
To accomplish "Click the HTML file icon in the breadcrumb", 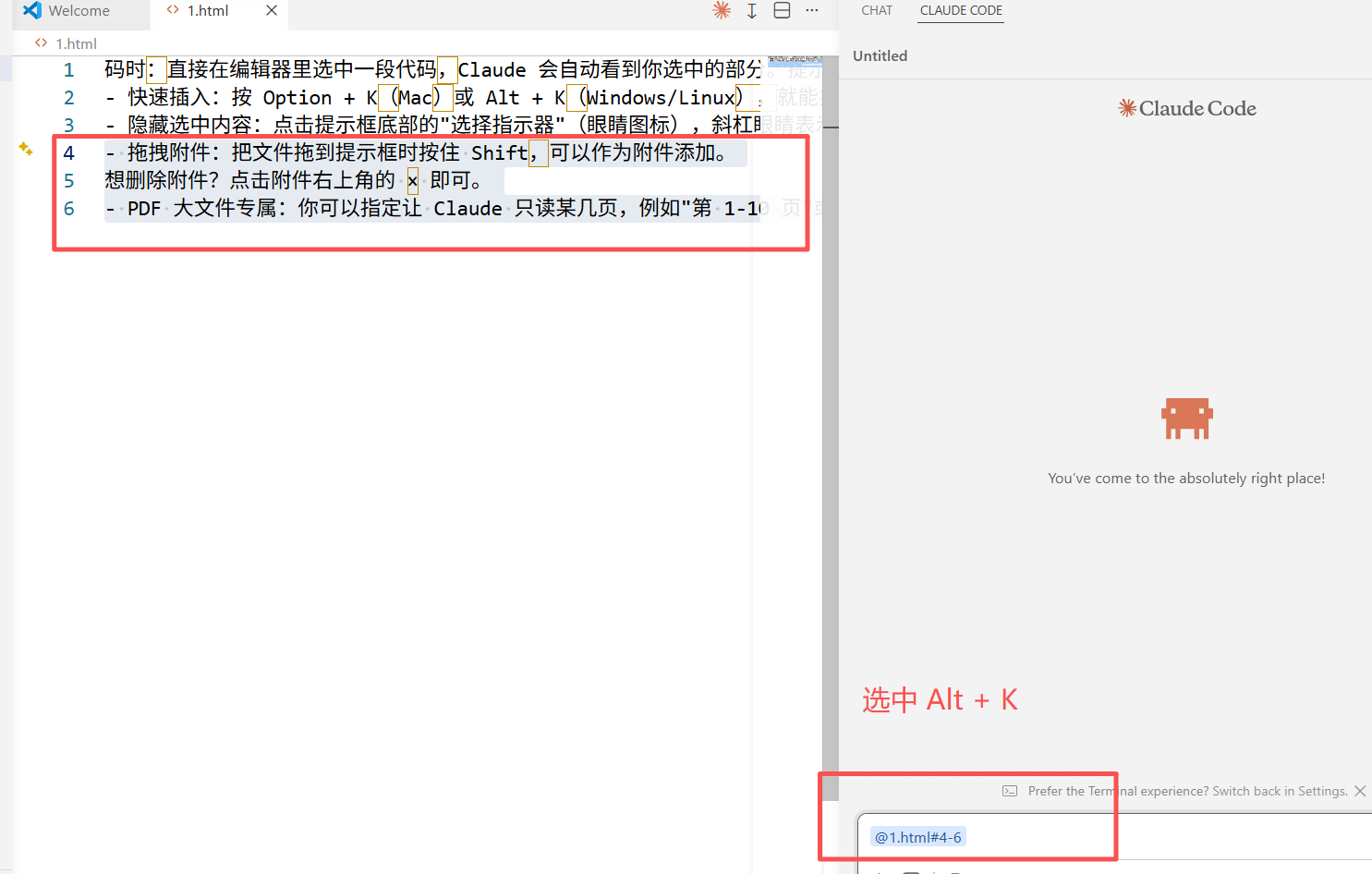I will 41,42.
